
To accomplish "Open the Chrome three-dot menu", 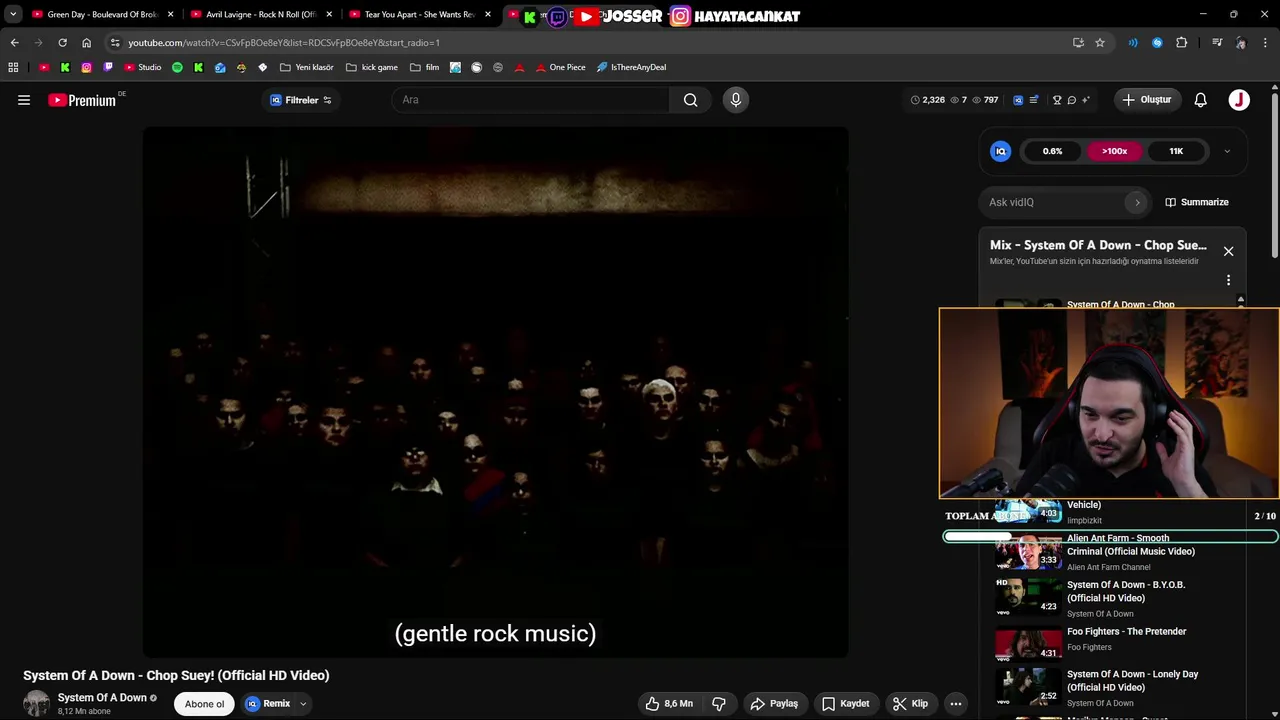I will pyautogui.click(x=1266, y=43).
